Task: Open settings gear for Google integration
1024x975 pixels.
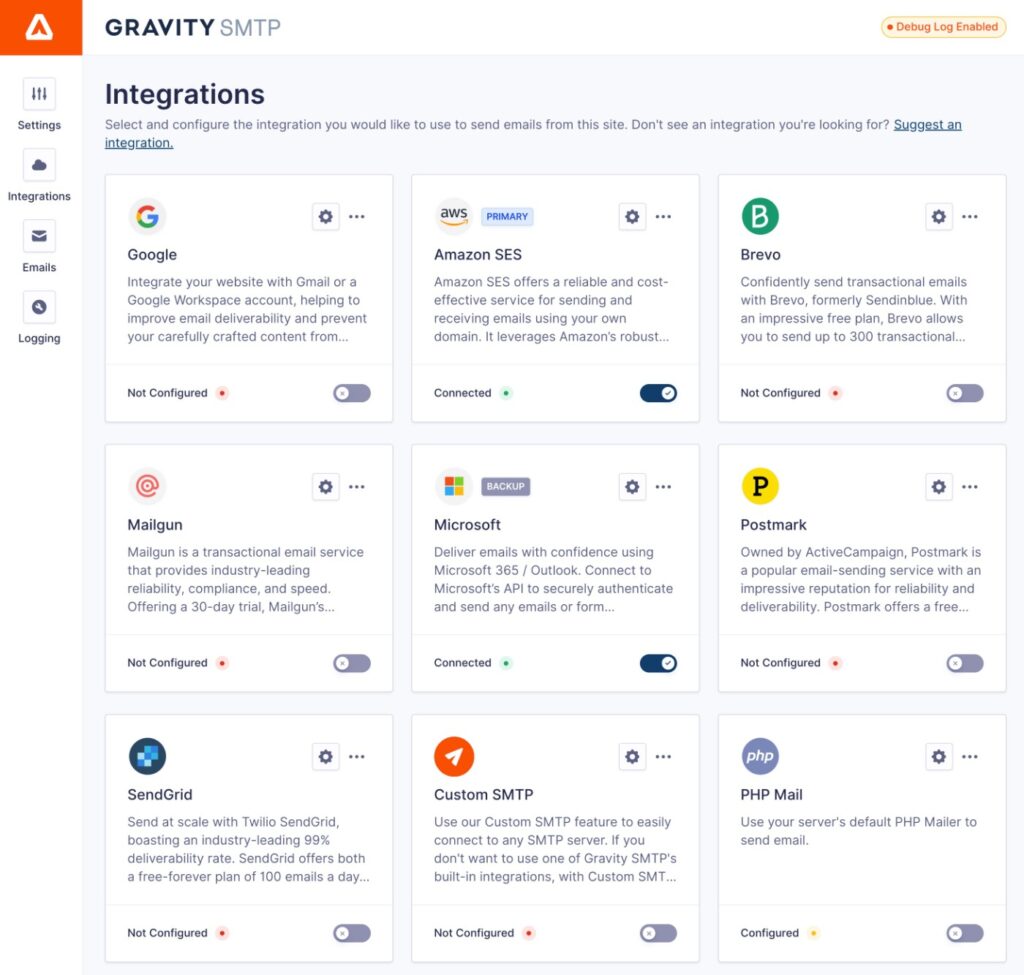Action: click(x=325, y=217)
